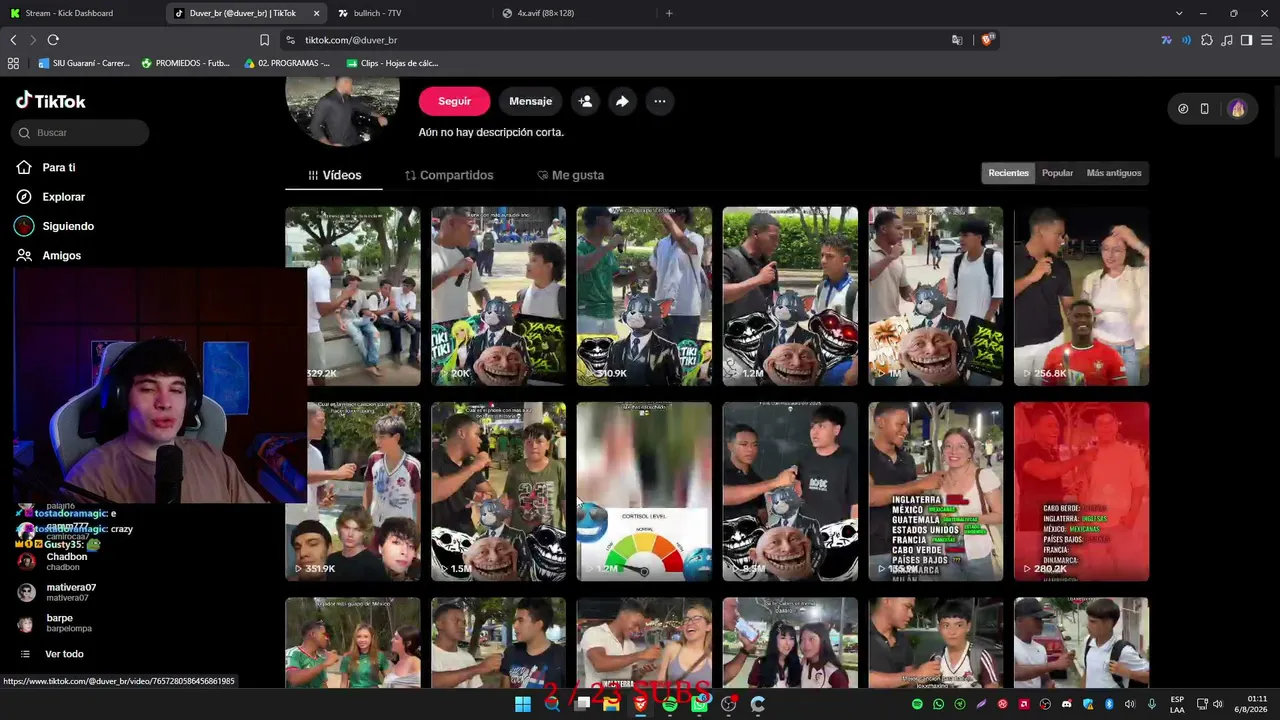Reload the TikTok page

pyautogui.click(x=53, y=40)
